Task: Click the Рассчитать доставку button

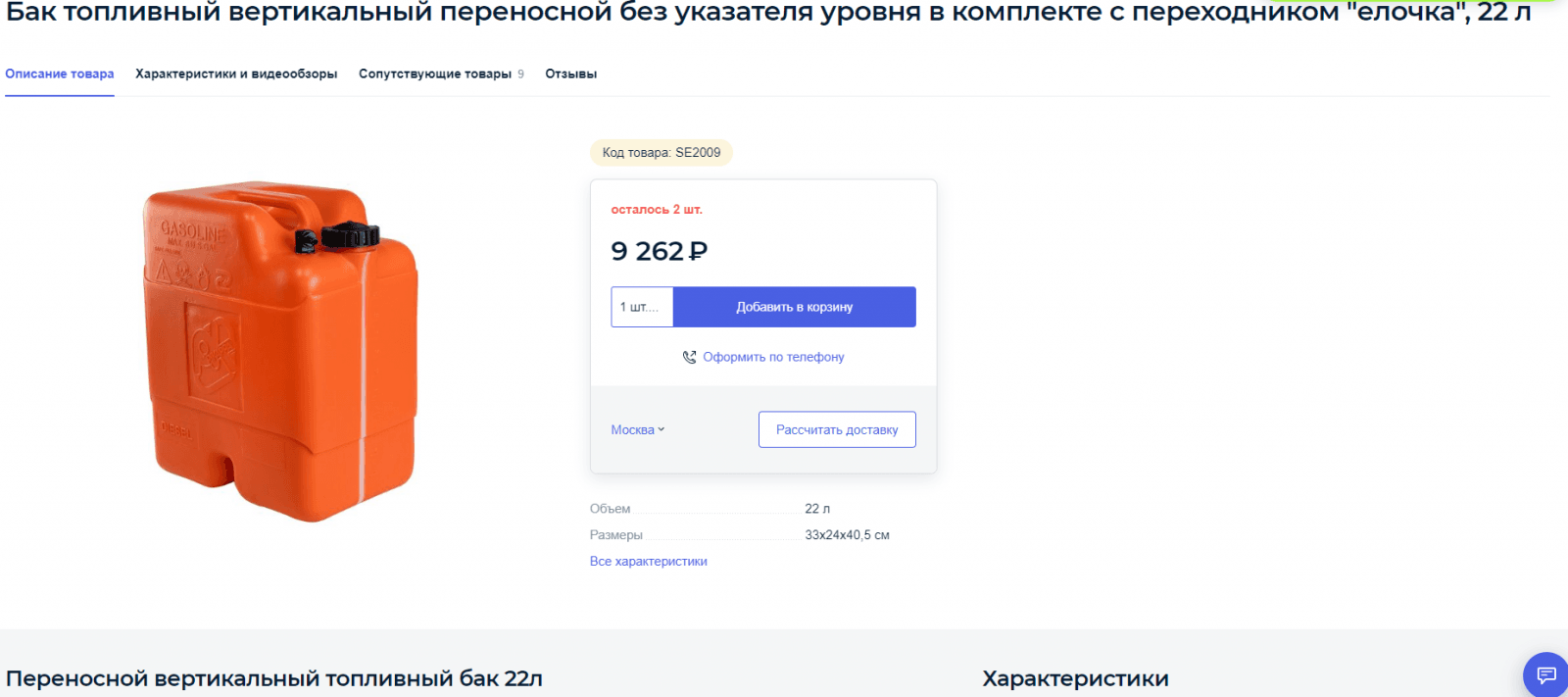Action: point(836,429)
